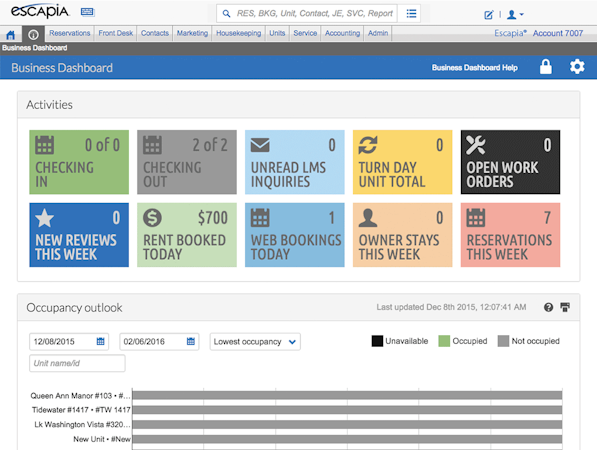Open the Reservations This Week tile

tap(510, 235)
